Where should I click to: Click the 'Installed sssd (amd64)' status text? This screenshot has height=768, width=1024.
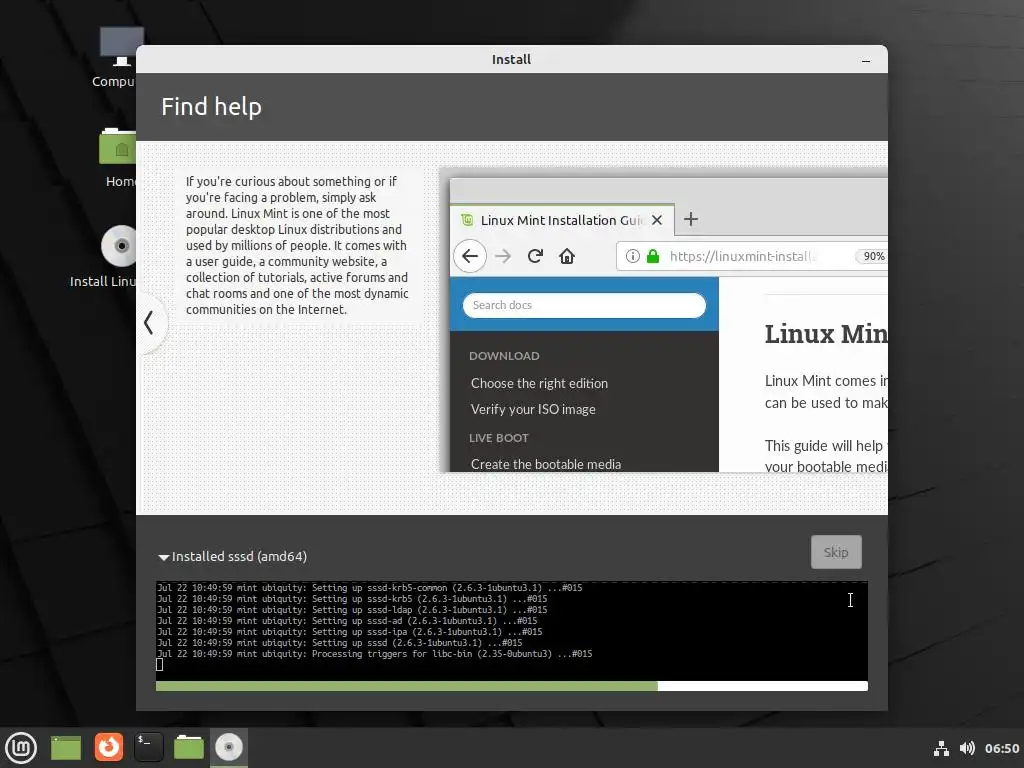[x=239, y=556]
